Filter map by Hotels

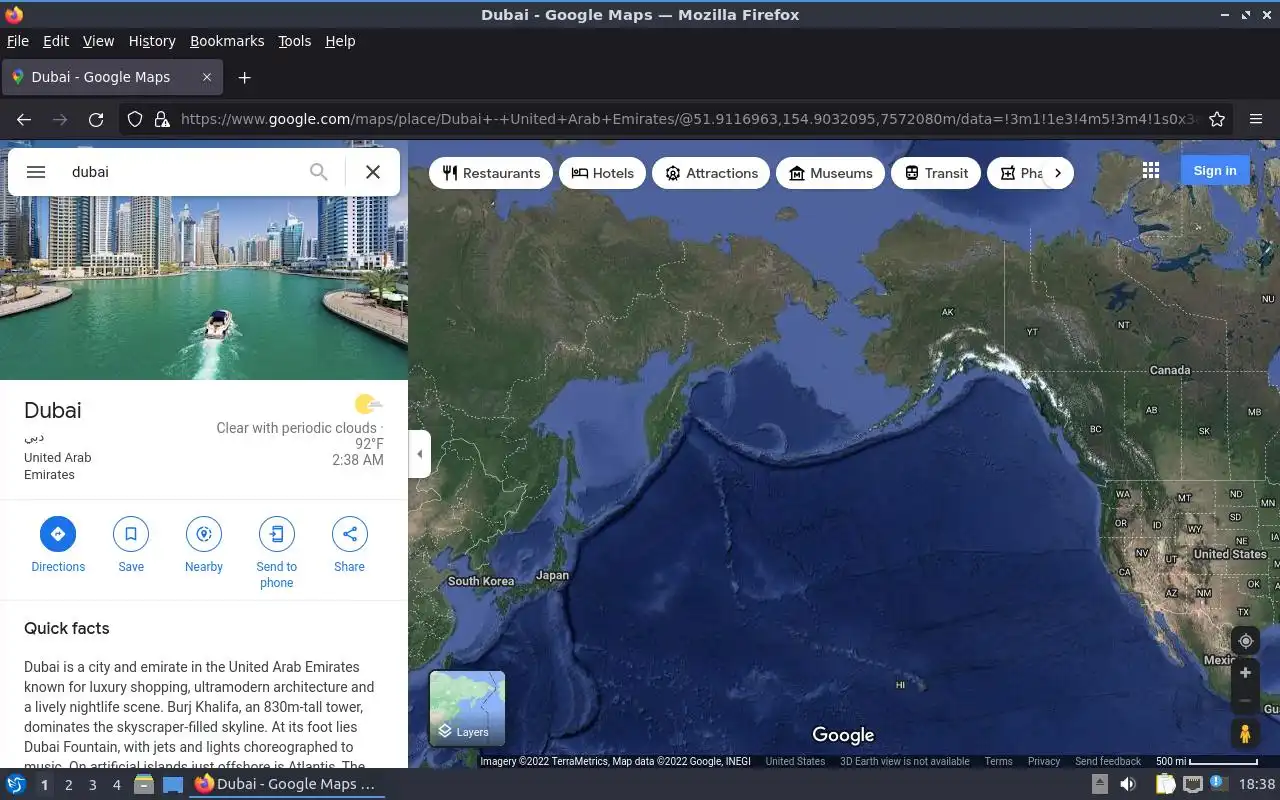pyautogui.click(x=603, y=173)
